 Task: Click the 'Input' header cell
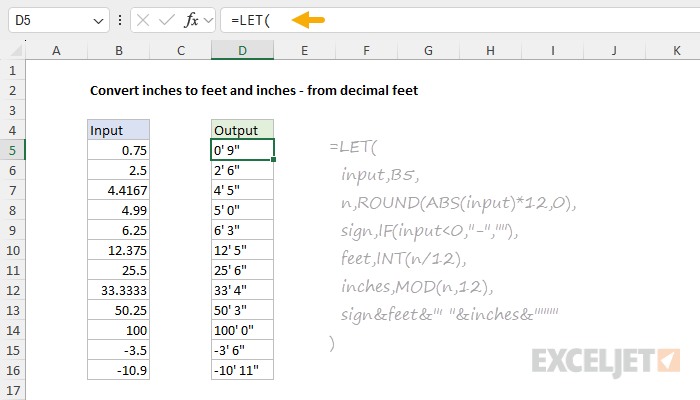(x=119, y=130)
